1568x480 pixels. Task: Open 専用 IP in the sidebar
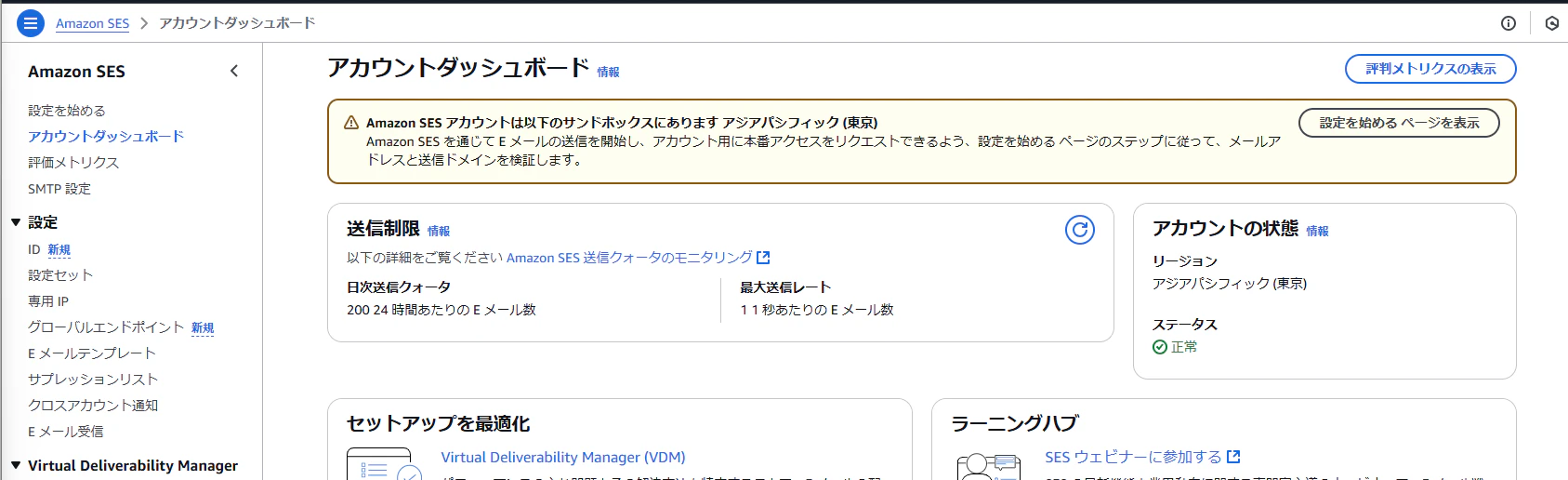pos(48,301)
